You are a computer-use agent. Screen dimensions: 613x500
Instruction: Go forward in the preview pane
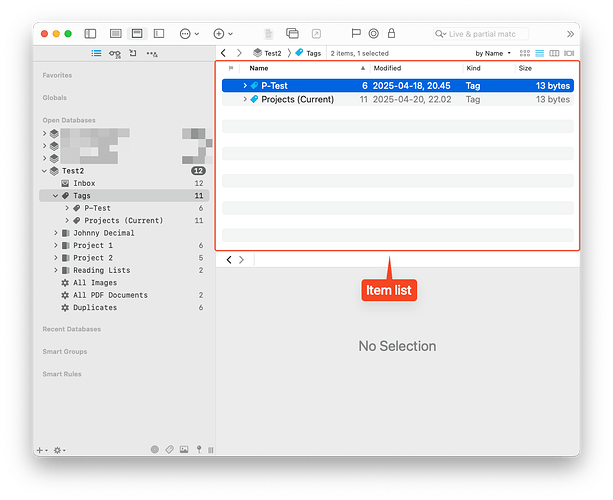point(241,260)
